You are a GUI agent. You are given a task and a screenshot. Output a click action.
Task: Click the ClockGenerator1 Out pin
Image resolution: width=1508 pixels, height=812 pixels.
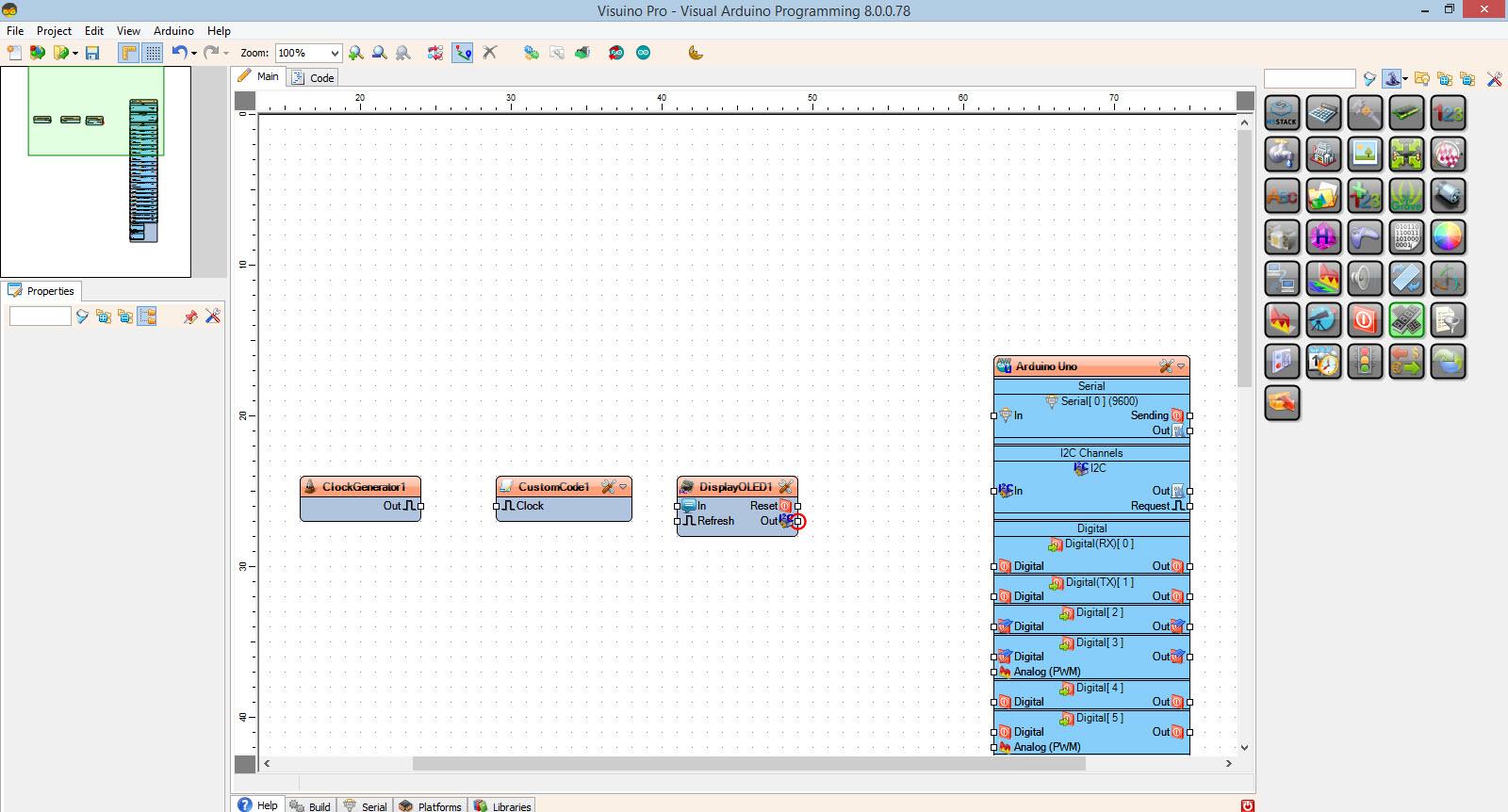pyautogui.click(x=420, y=506)
